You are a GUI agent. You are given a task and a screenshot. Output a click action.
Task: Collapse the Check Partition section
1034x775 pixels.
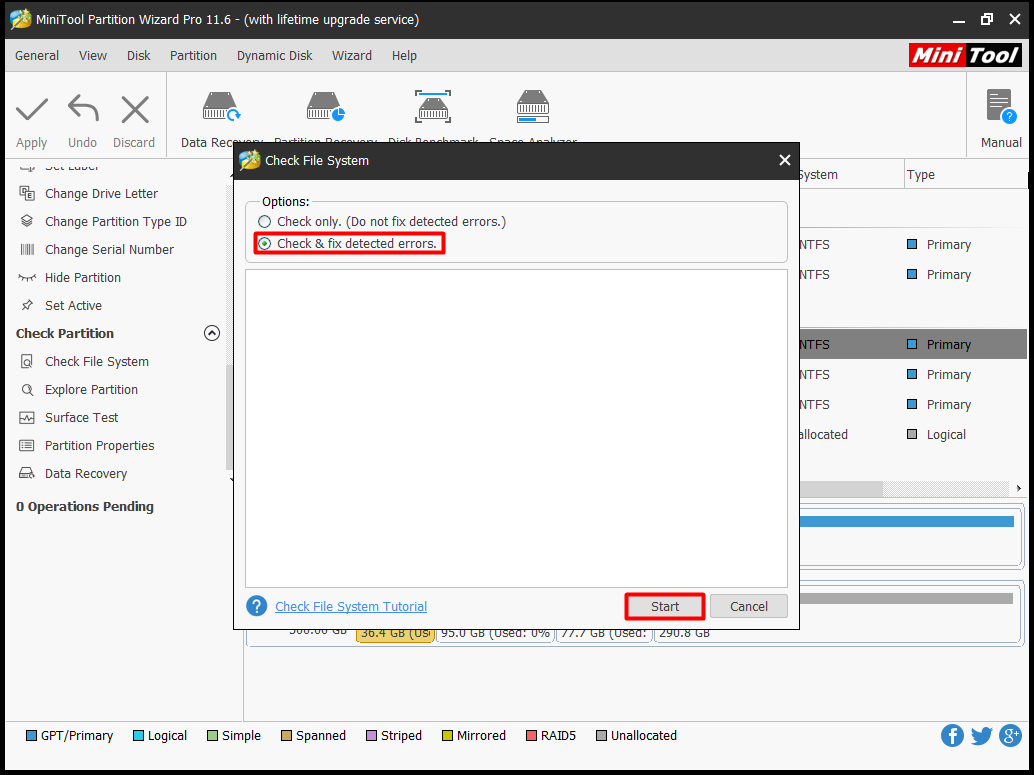[212, 333]
